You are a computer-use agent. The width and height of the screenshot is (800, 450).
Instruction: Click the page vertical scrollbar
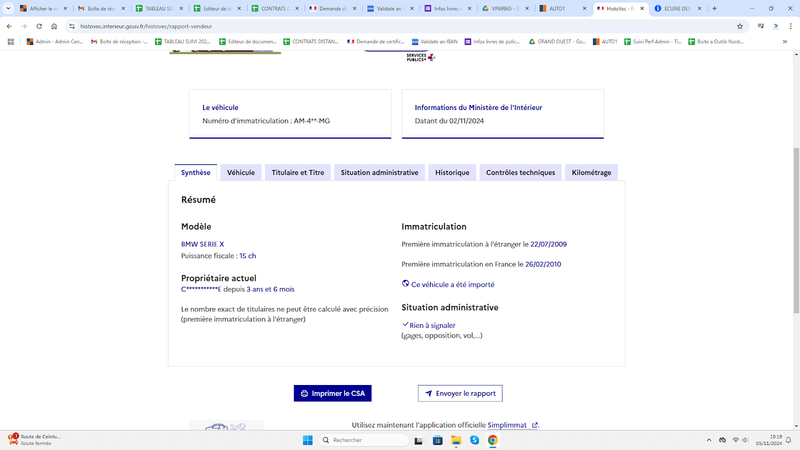click(x=796, y=230)
